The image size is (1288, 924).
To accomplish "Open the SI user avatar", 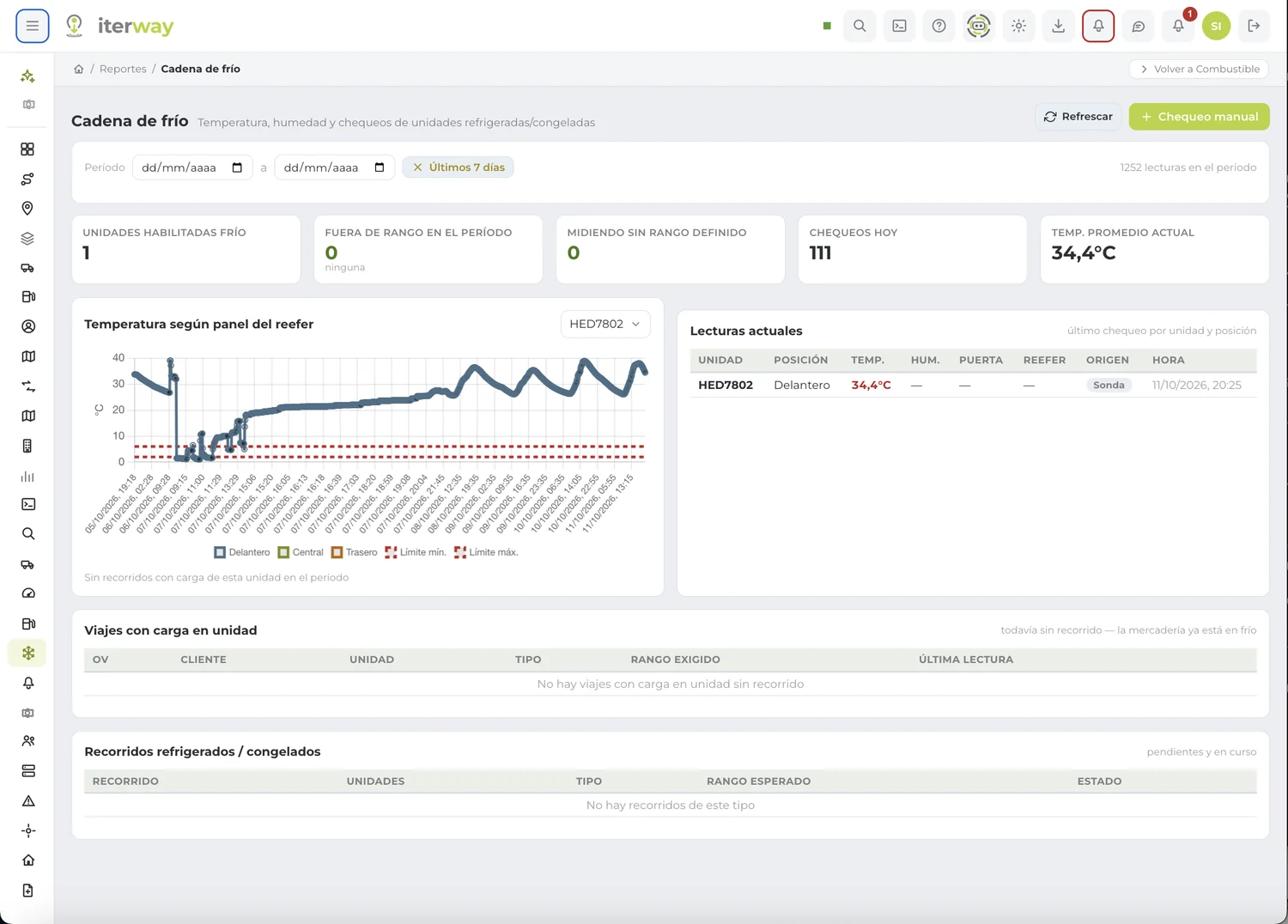I will (1216, 26).
